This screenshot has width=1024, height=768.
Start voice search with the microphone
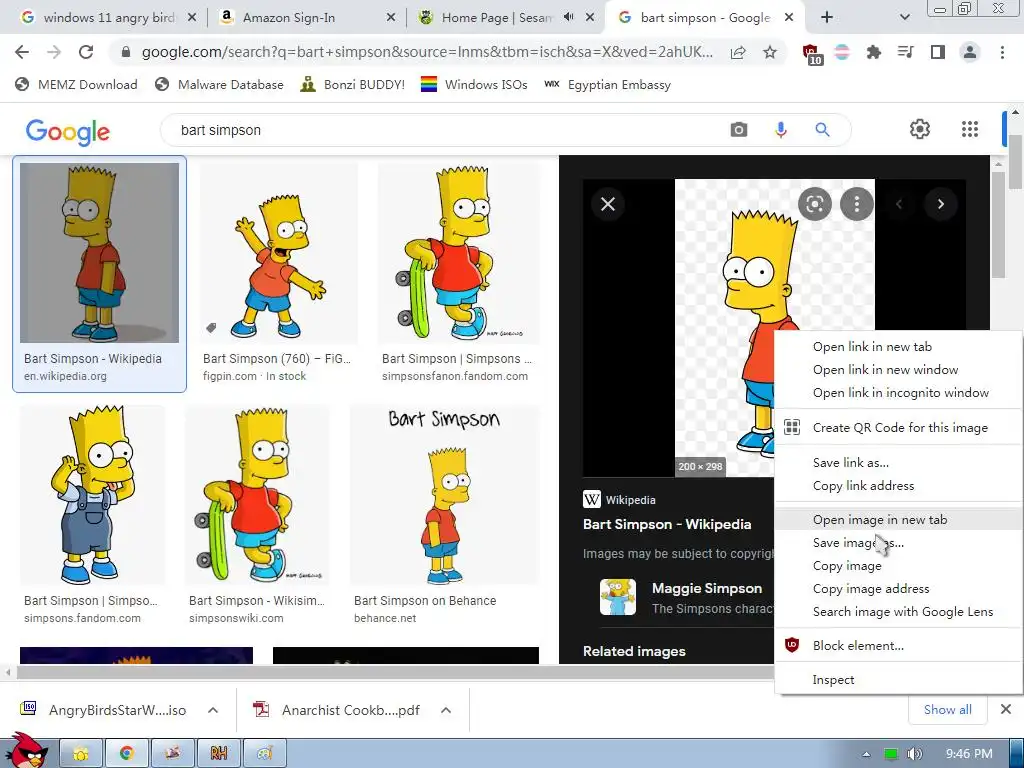click(780, 130)
